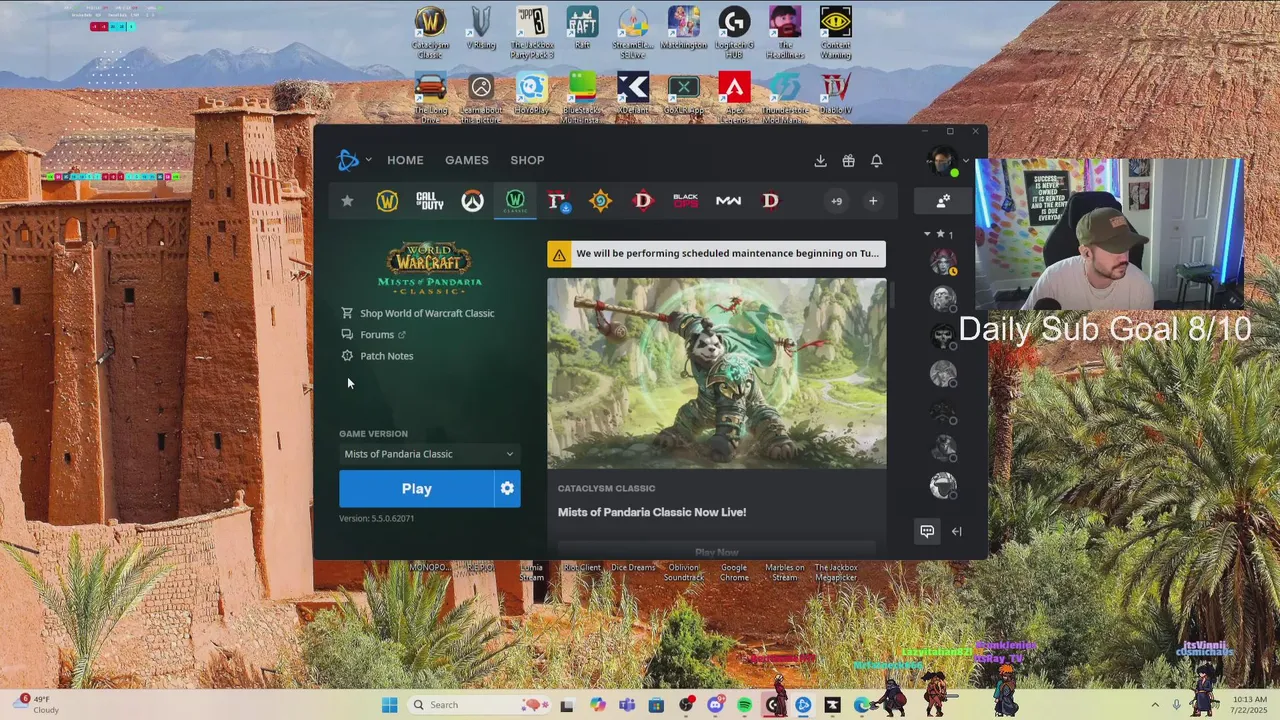
Task: Open Content Warning desktop shortcut
Action: click(x=836, y=33)
